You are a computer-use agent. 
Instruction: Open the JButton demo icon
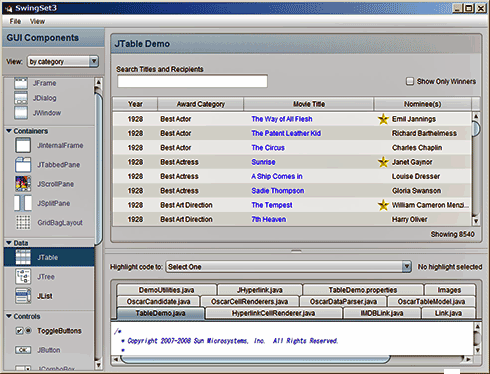click(23, 350)
